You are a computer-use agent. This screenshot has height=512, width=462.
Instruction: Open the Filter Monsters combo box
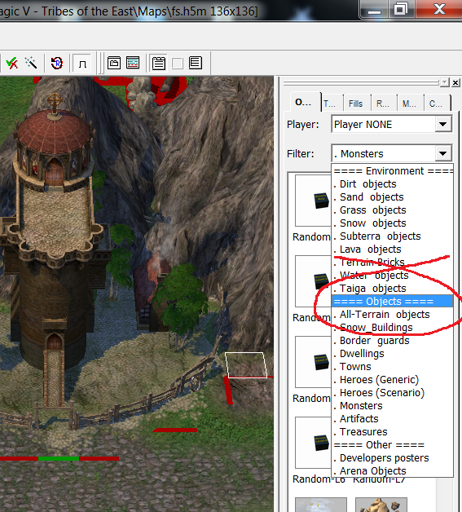click(x=392, y=154)
